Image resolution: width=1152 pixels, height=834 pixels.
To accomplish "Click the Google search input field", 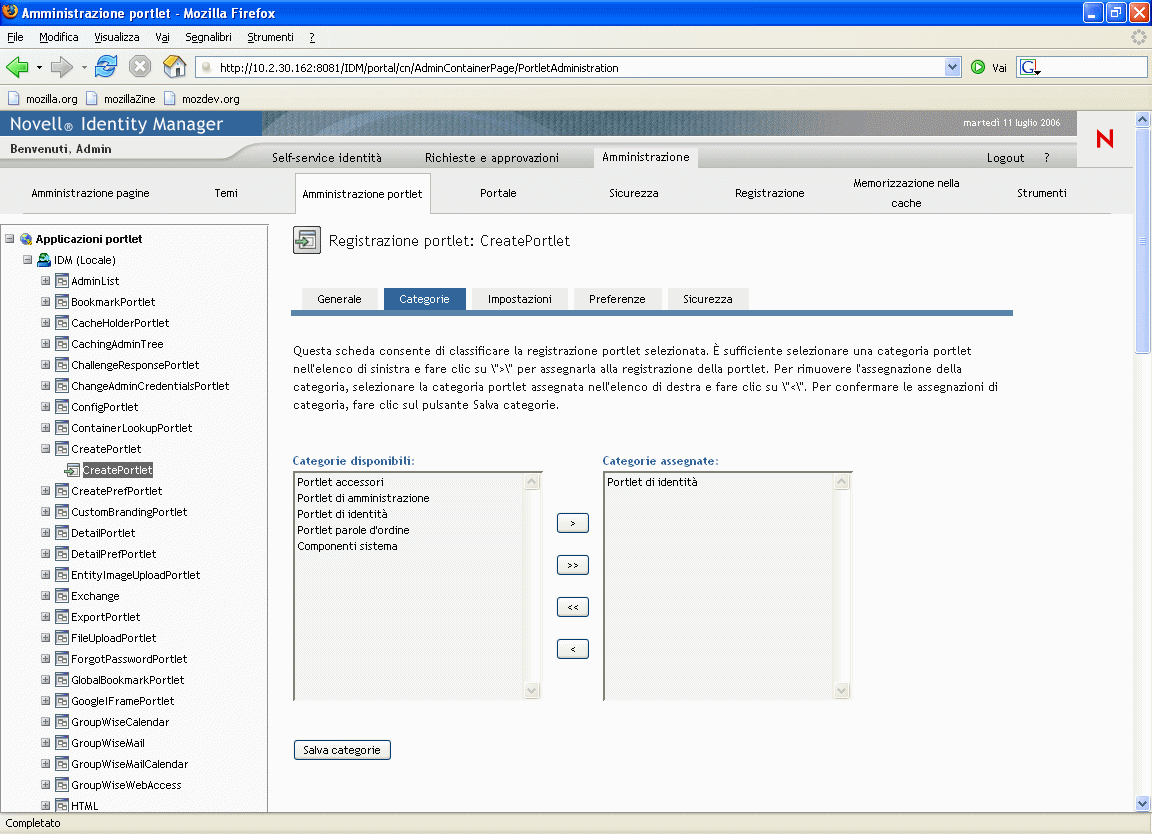I will 1093,68.
